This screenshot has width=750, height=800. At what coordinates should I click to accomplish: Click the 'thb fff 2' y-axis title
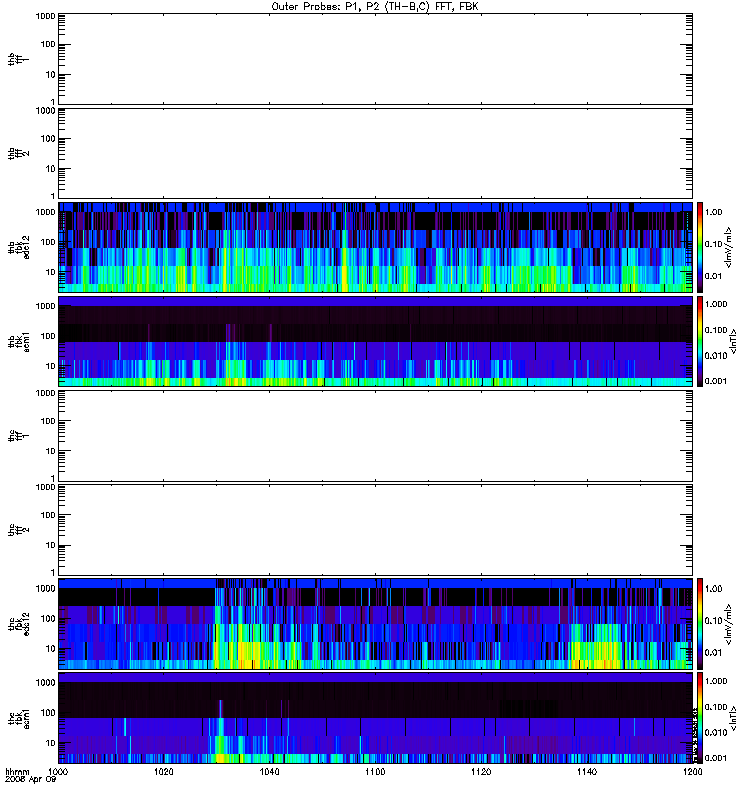pyautogui.click(x=19, y=153)
